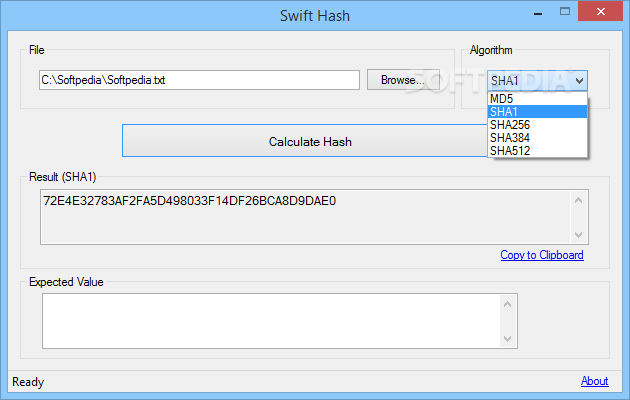The image size is (630, 400).
Task: Click the SHA1 hash result text
Action: [189, 200]
